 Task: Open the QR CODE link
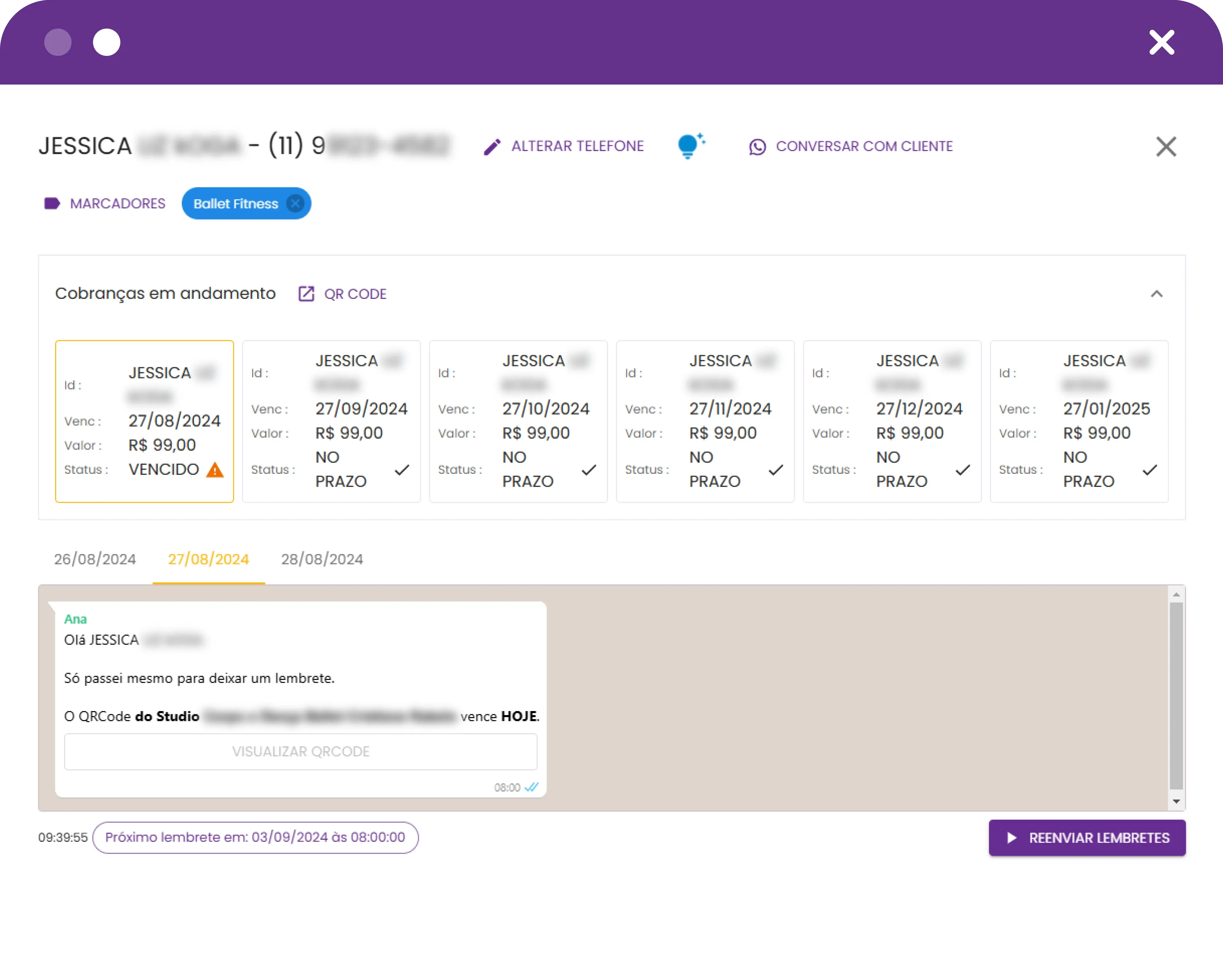tap(355, 294)
